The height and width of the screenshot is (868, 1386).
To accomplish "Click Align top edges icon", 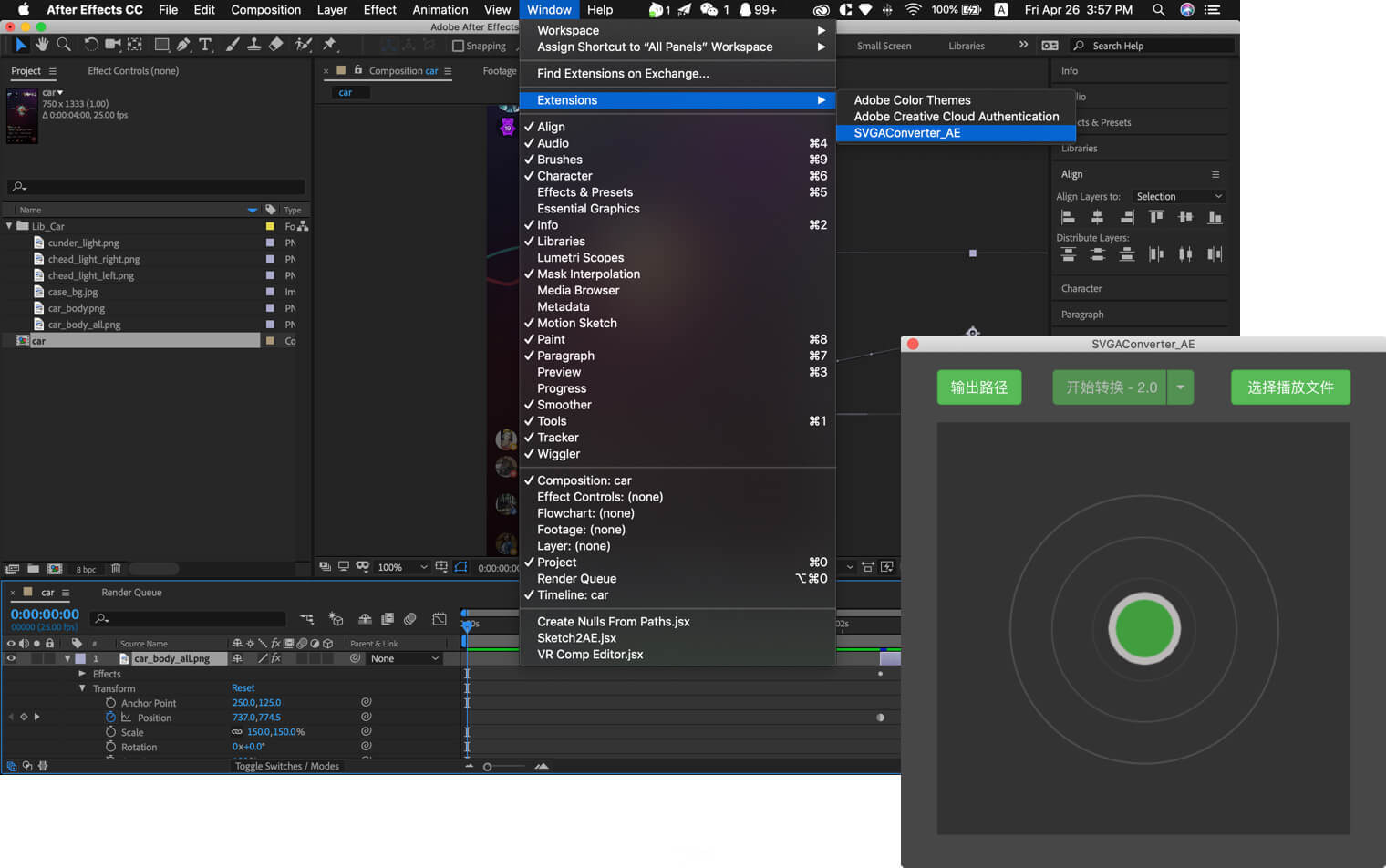I will click(x=1156, y=217).
